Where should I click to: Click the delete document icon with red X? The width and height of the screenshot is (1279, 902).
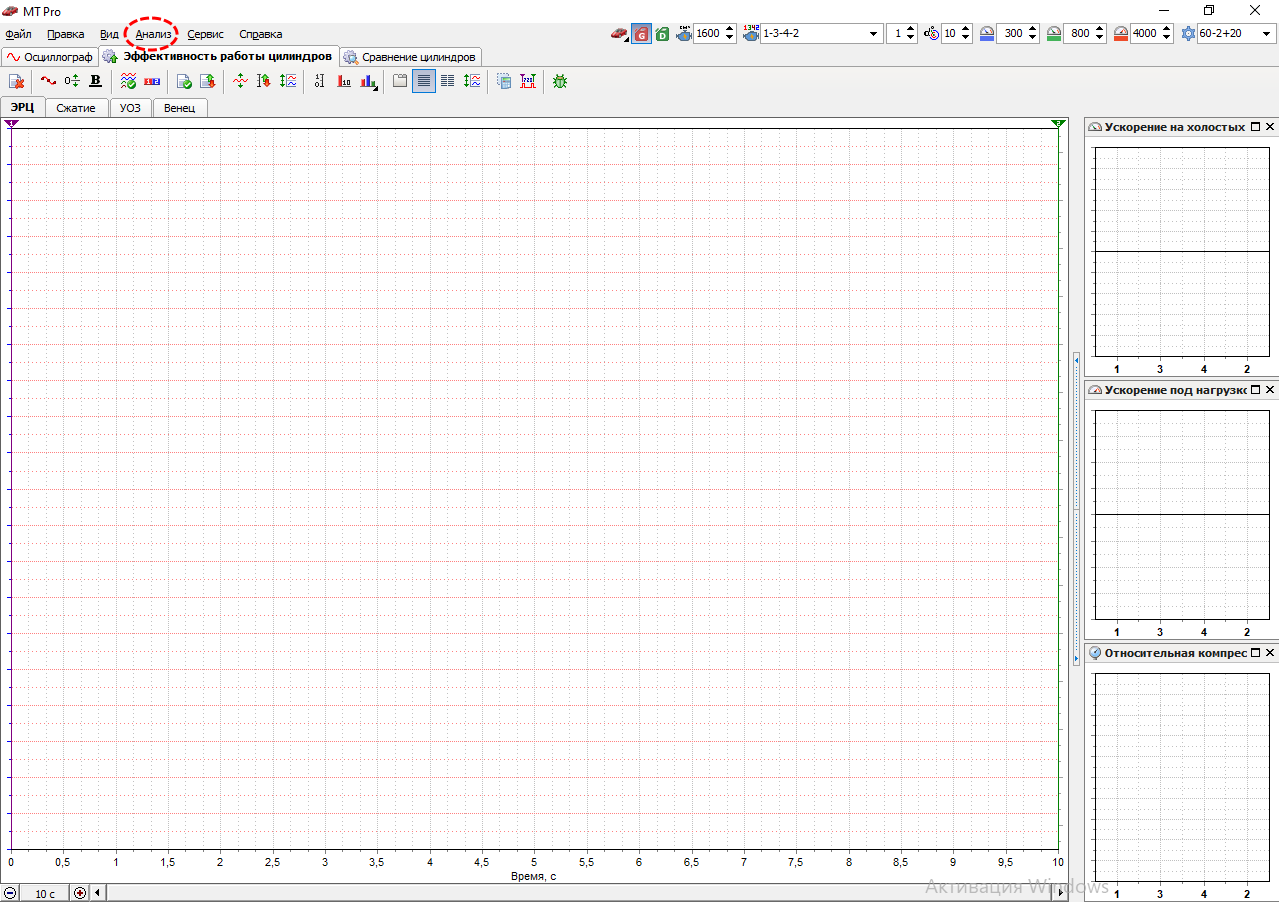coord(16,82)
